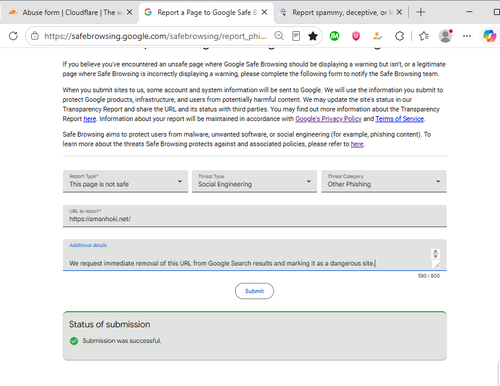Open Google's Privacy Policy link
The height and width of the screenshot is (386, 500).
(328, 119)
